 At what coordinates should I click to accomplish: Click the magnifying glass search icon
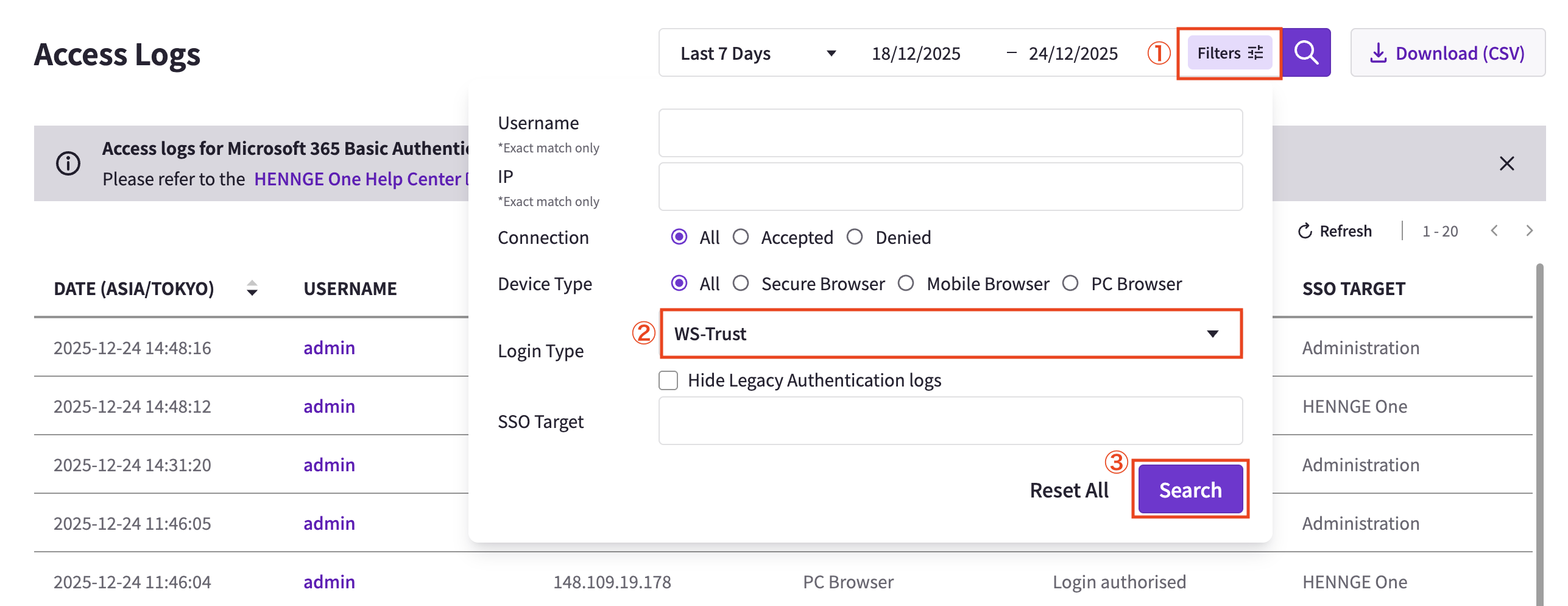click(1306, 53)
